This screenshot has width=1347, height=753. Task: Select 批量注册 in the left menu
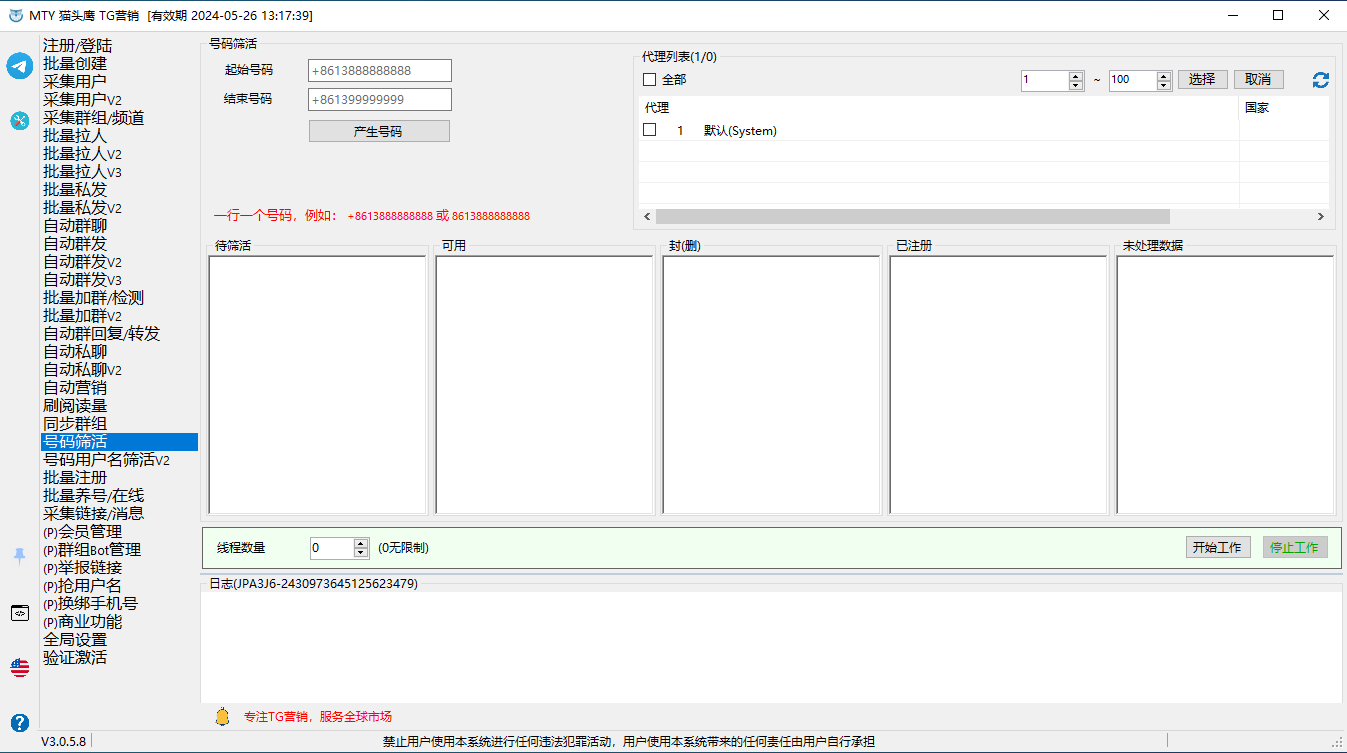(x=75, y=478)
